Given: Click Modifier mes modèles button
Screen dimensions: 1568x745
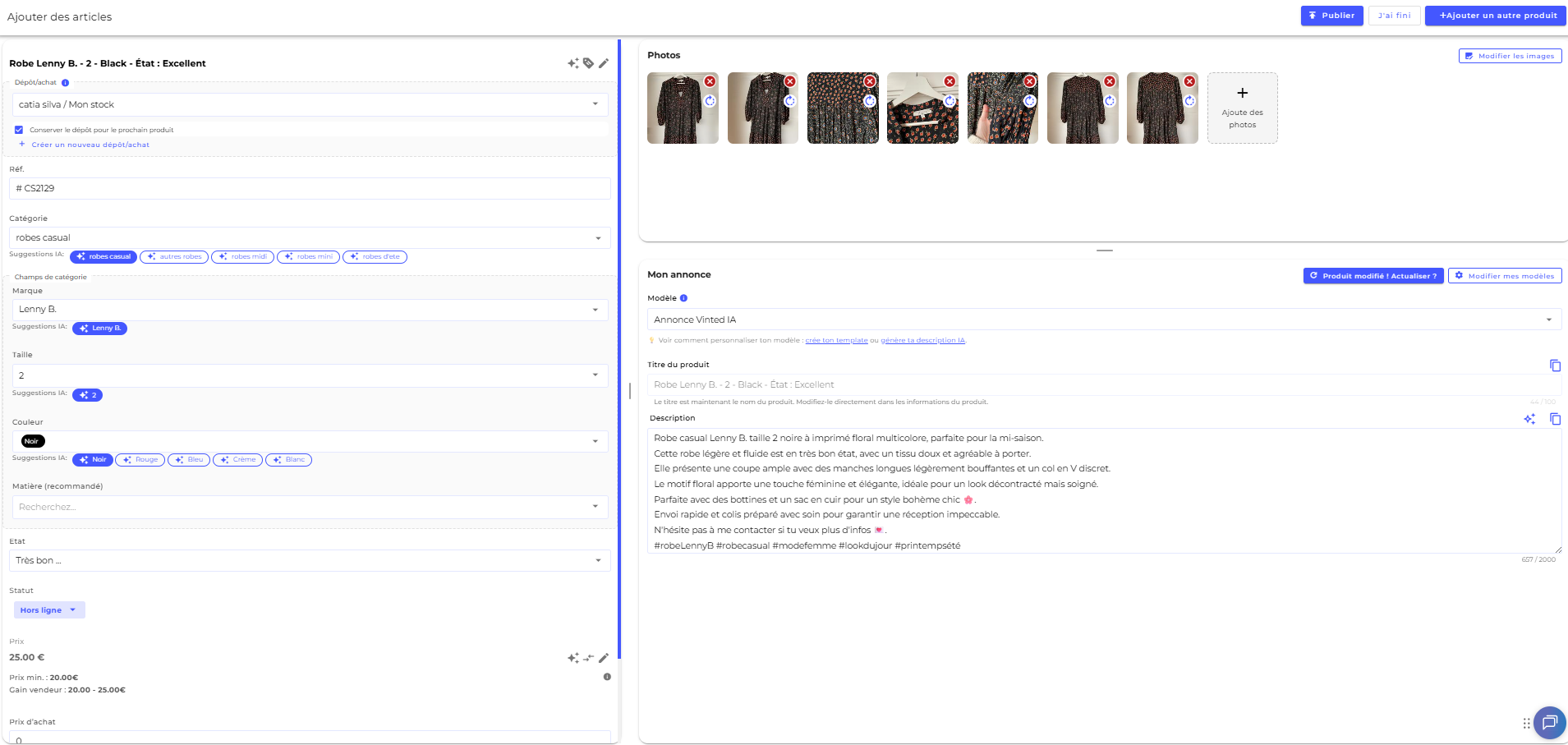Looking at the screenshot, I should point(1505,276).
